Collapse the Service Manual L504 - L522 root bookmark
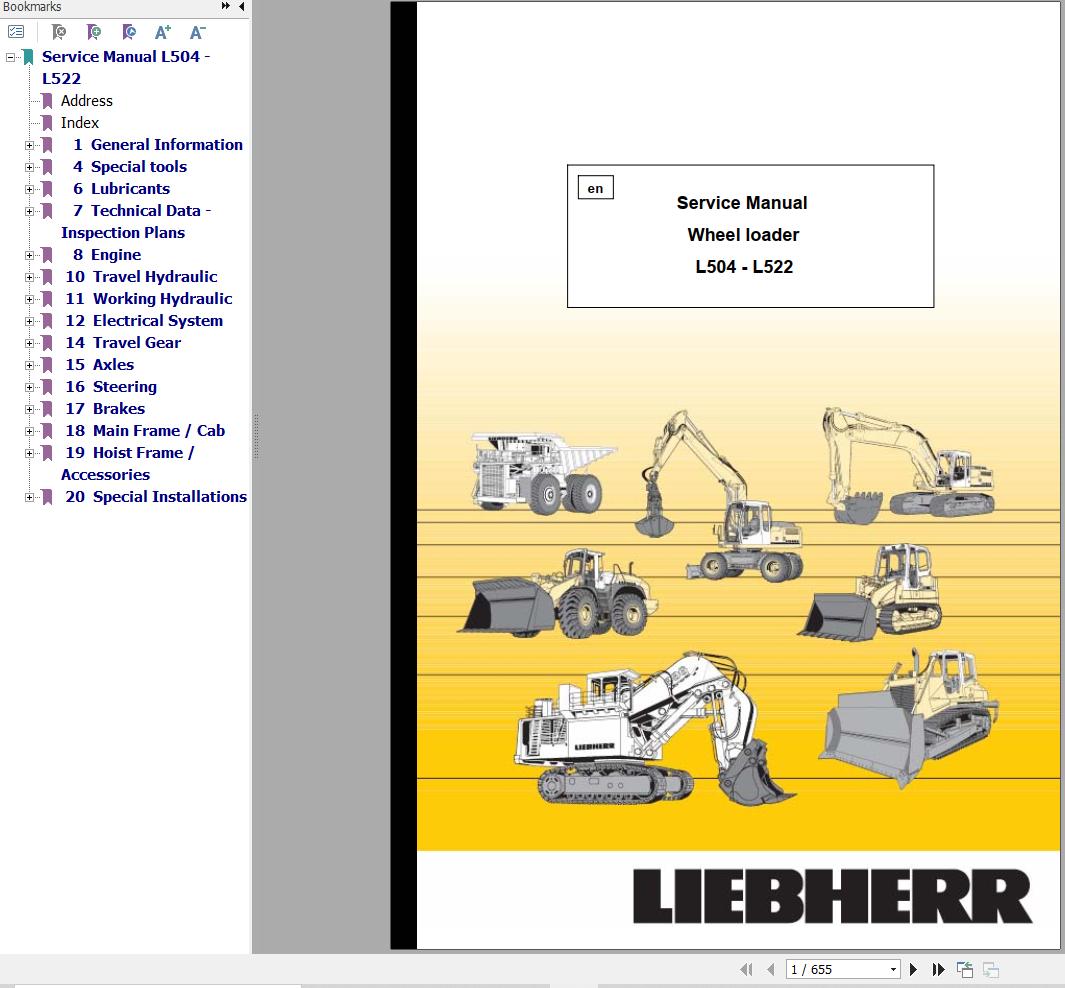The height and width of the screenshot is (988, 1065). click(10, 57)
